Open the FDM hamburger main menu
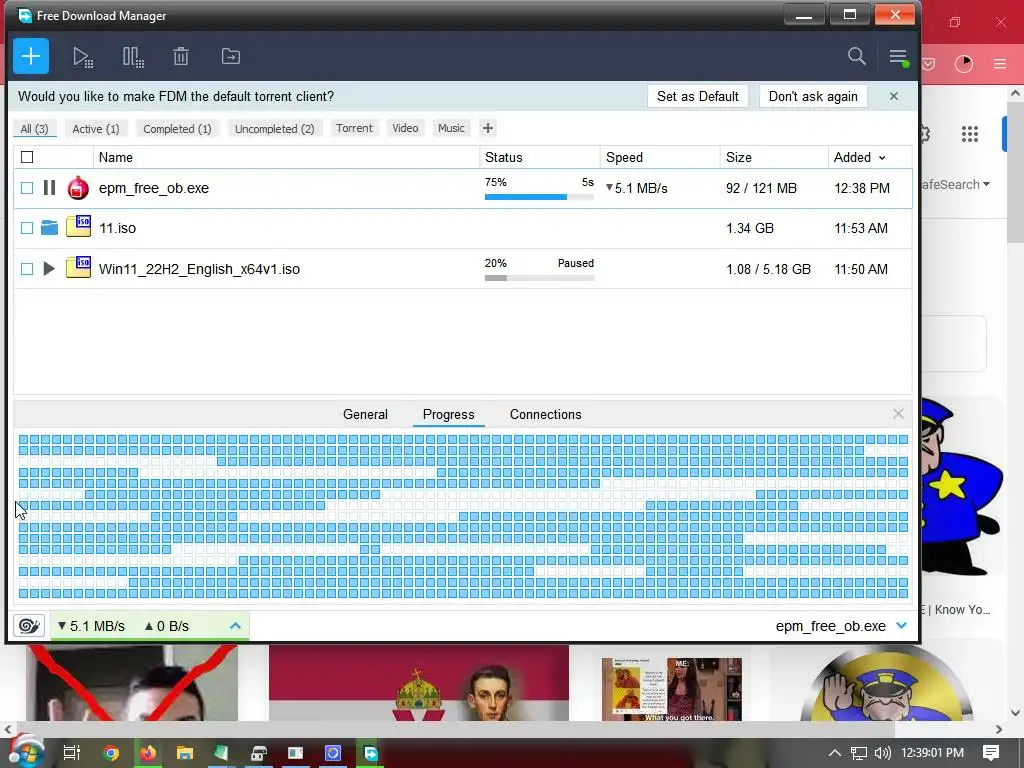The image size is (1024, 768). click(x=899, y=57)
